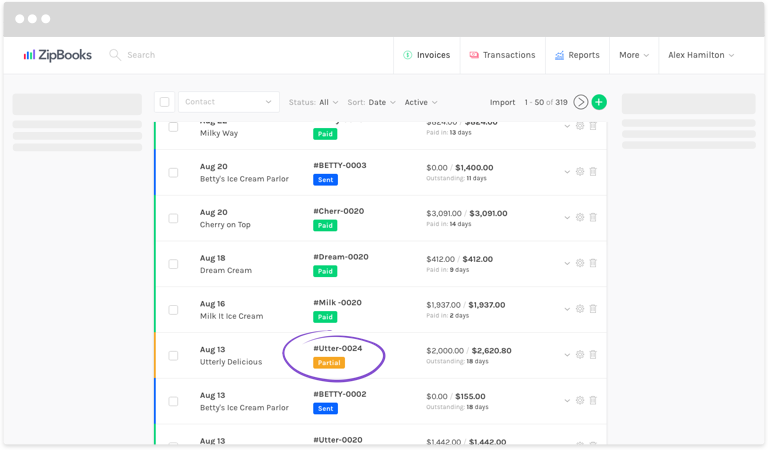
Task: Expand the chevron on #Milk-0020 row
Action: click(567, 309)
